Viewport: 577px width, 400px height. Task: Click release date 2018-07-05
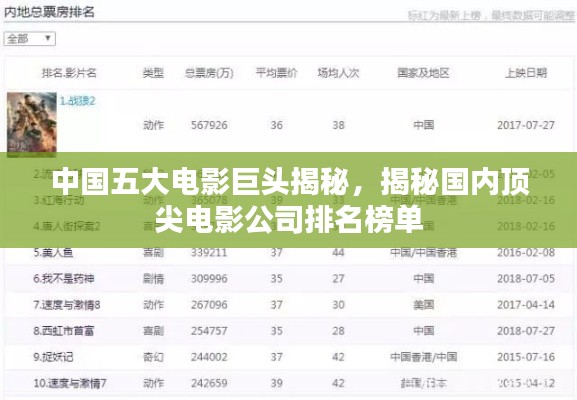pos(526,279)
